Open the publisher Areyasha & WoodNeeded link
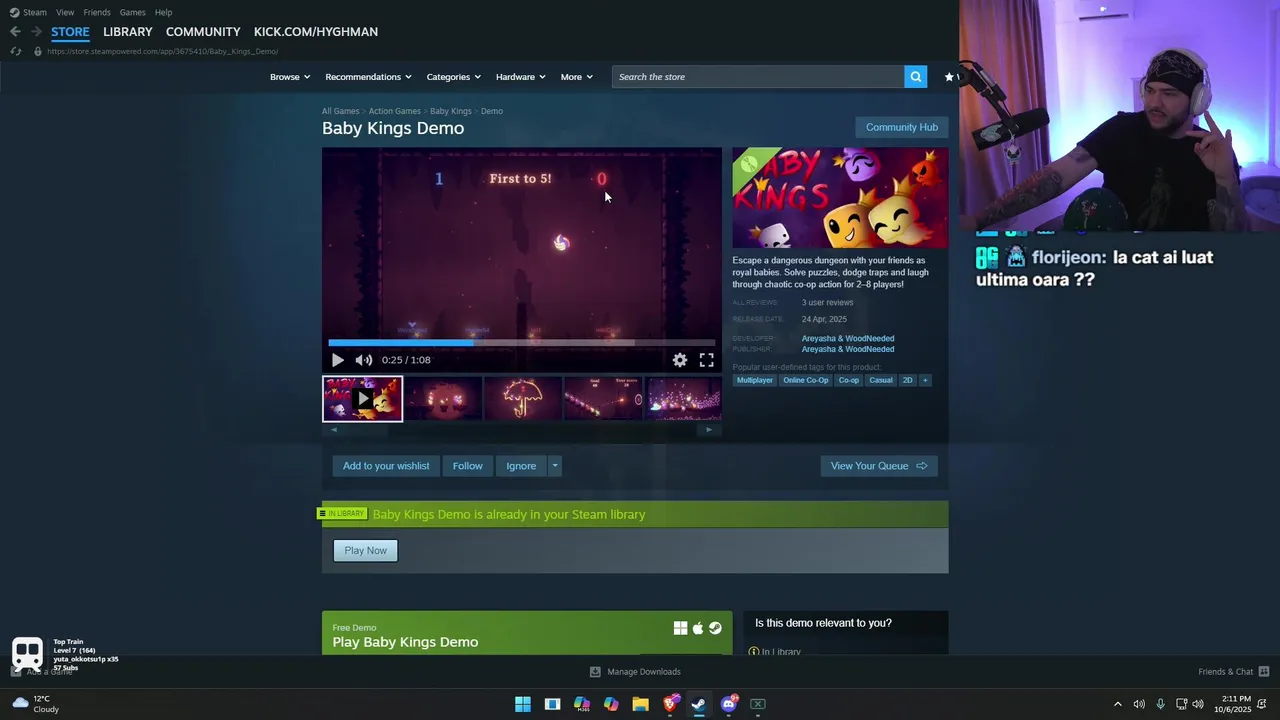The height and width of the screenshot is (720, 1280). click(x=848, y=349)
